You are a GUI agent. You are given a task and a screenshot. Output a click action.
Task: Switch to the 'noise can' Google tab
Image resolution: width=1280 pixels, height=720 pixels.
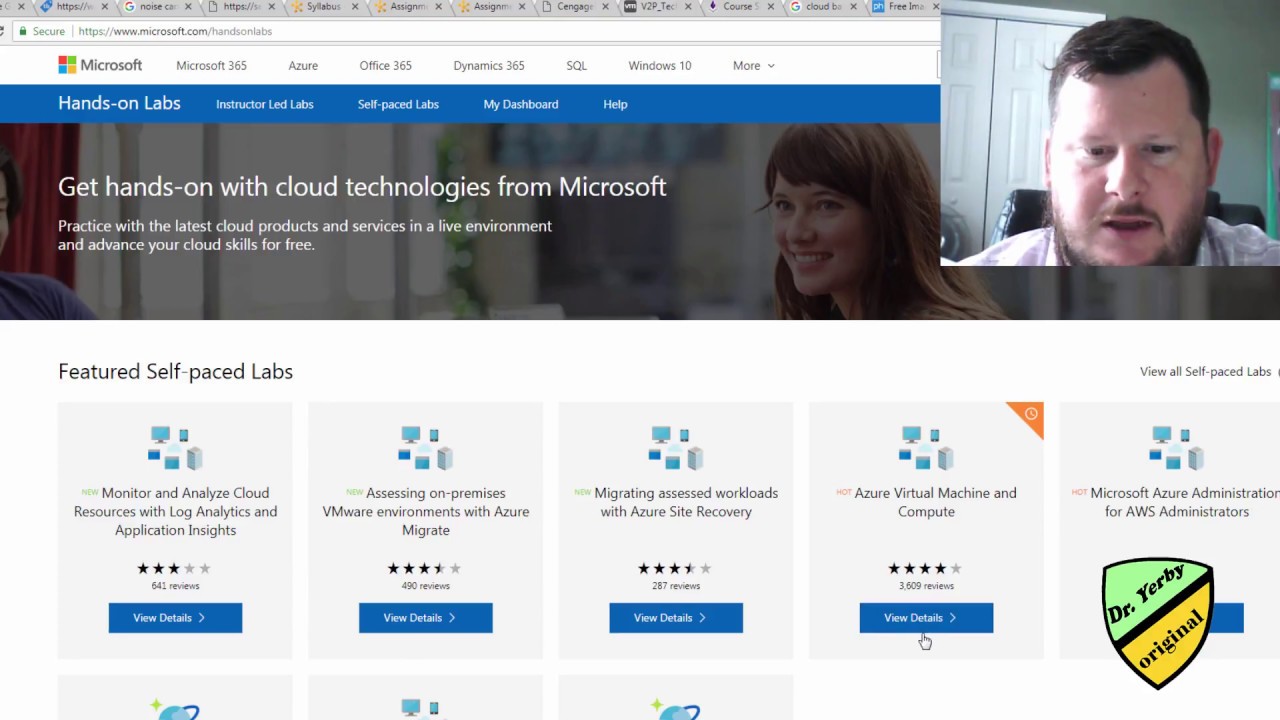click(x=151, y=7)
